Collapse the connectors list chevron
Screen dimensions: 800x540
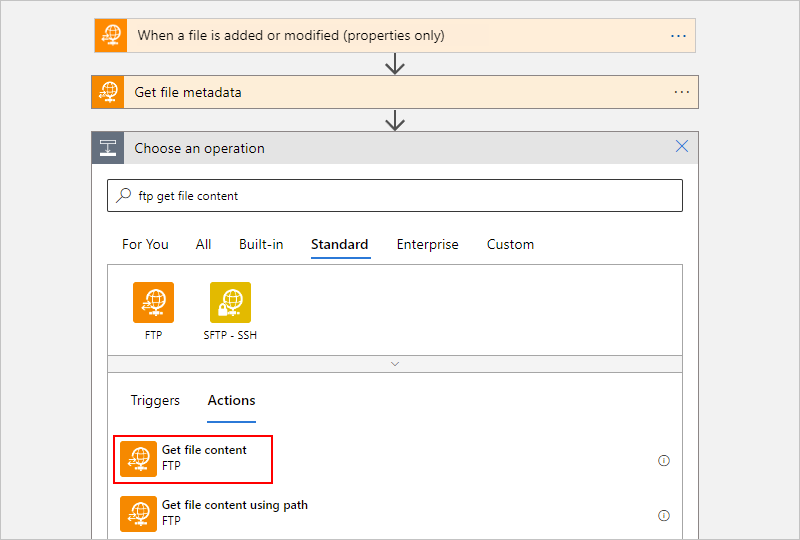(x=395, y=364)
